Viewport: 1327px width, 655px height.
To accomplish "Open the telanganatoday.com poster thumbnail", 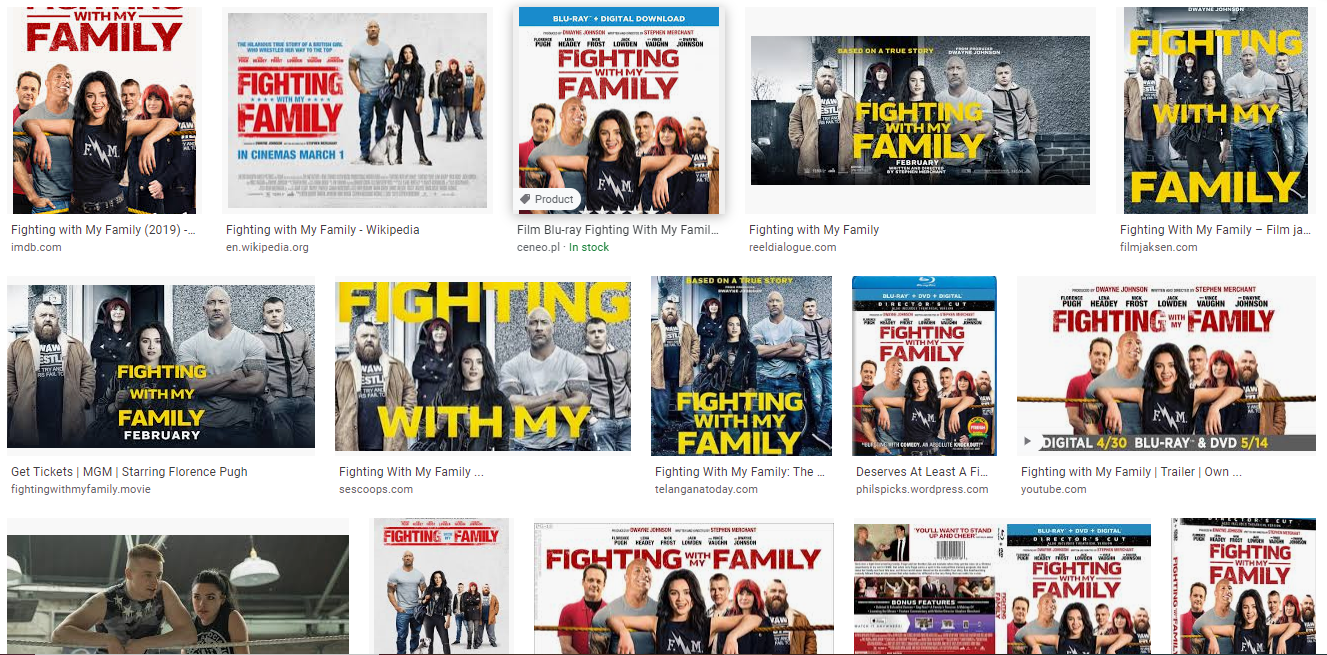I will (x=741, y=366).
